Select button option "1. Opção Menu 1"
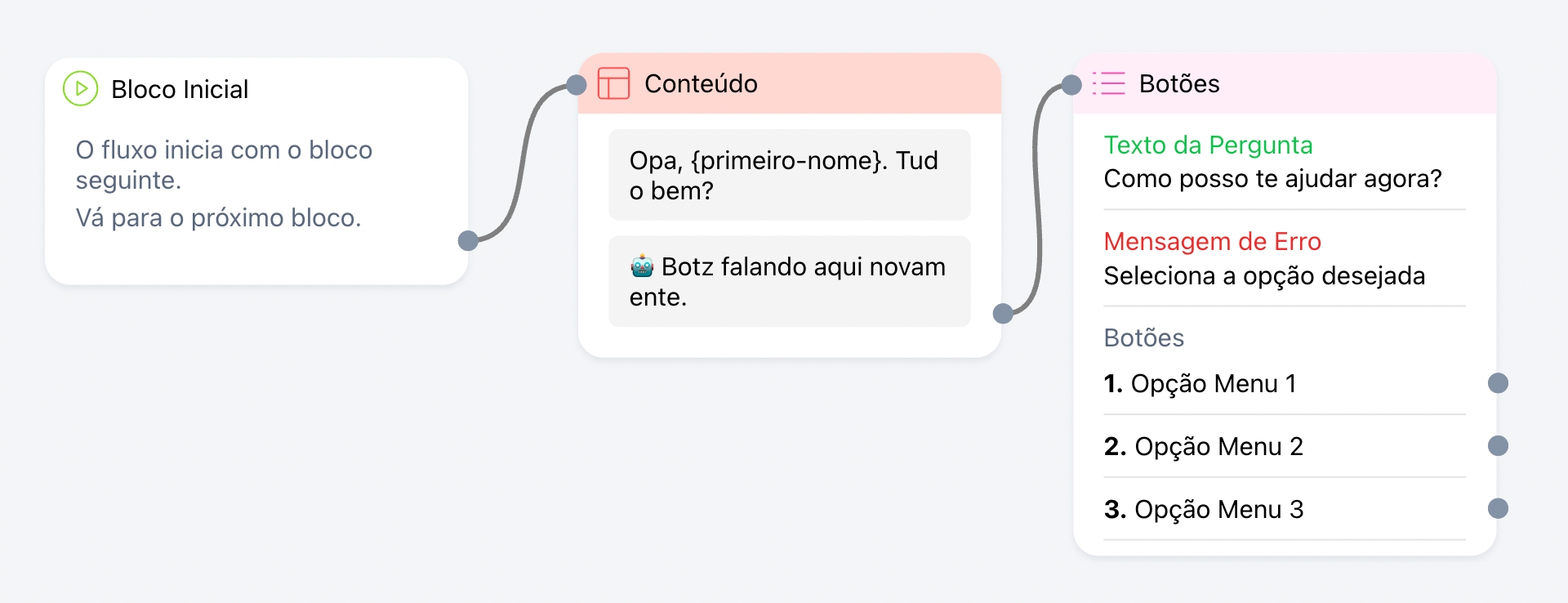 coord(1200,384)
